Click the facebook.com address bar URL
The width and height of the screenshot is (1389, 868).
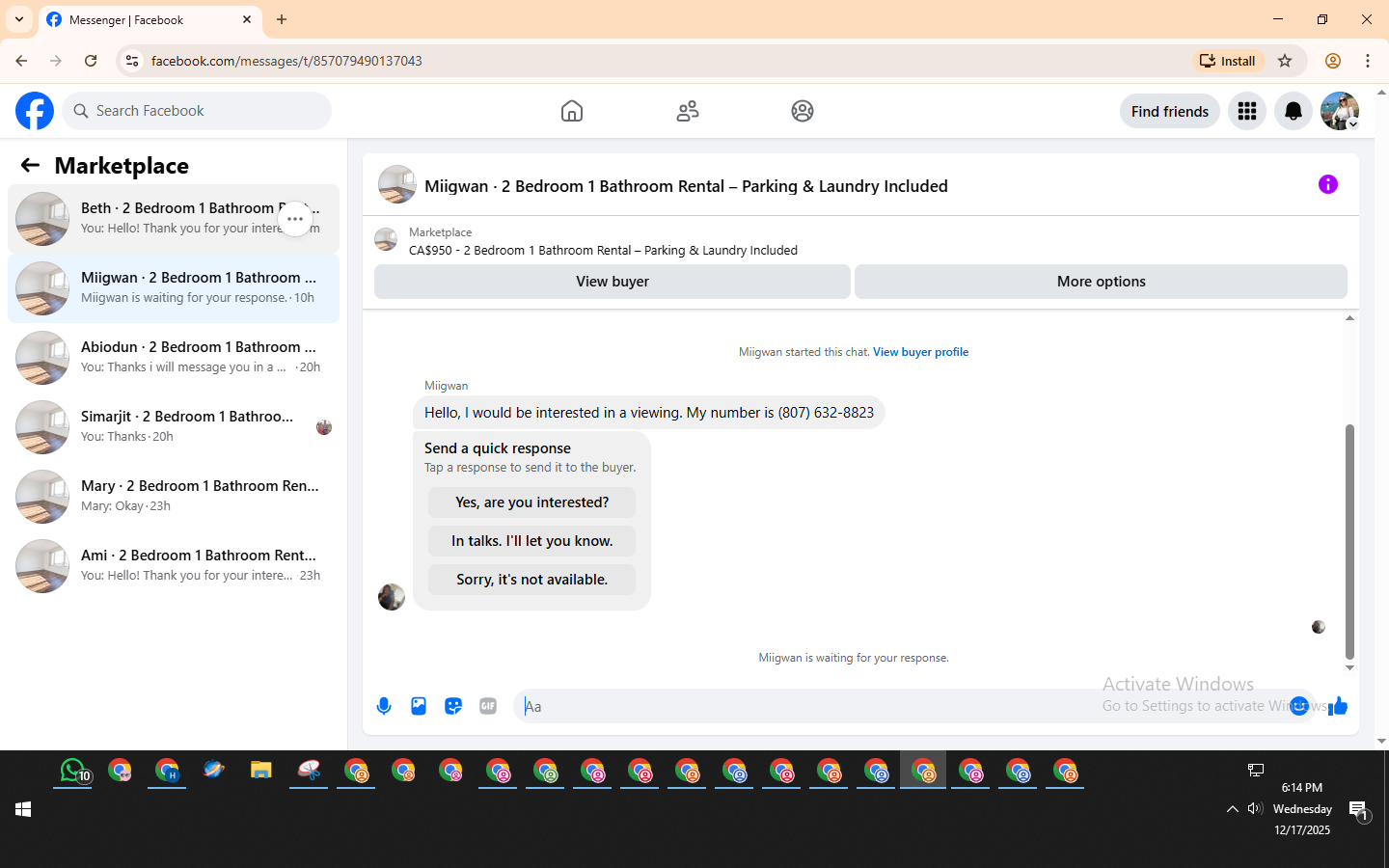(x=286, y=61)
